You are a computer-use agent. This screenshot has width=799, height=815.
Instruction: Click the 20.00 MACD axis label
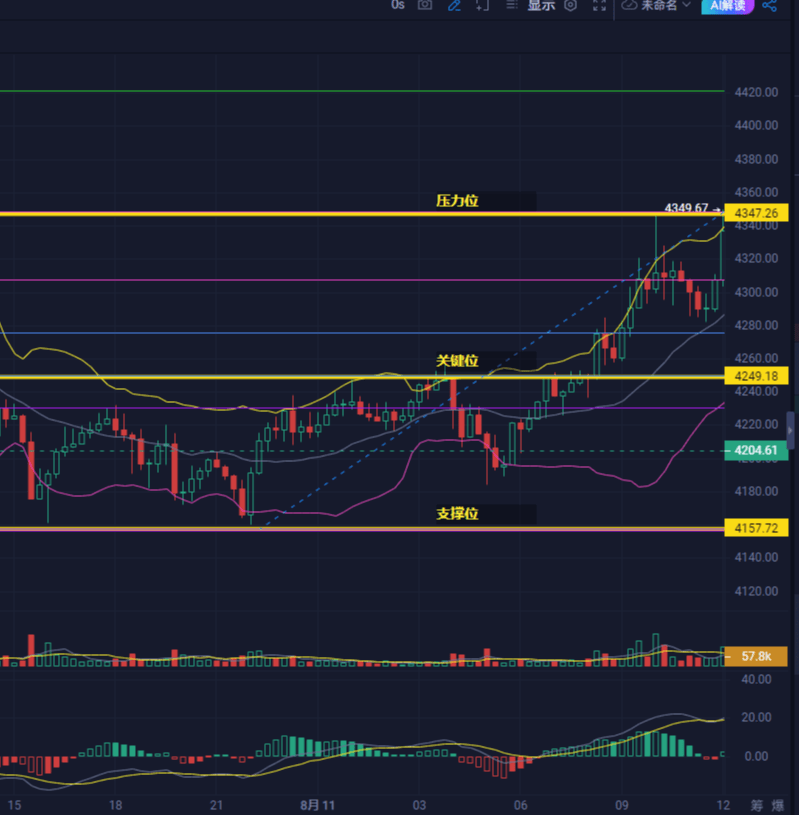(756, 717)
